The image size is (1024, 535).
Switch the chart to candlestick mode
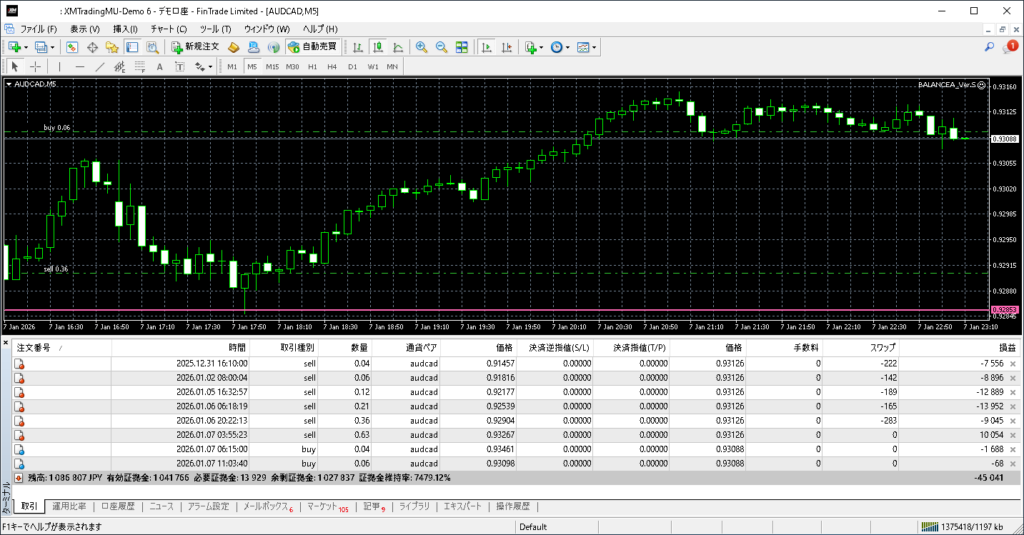tap(378, 47)
